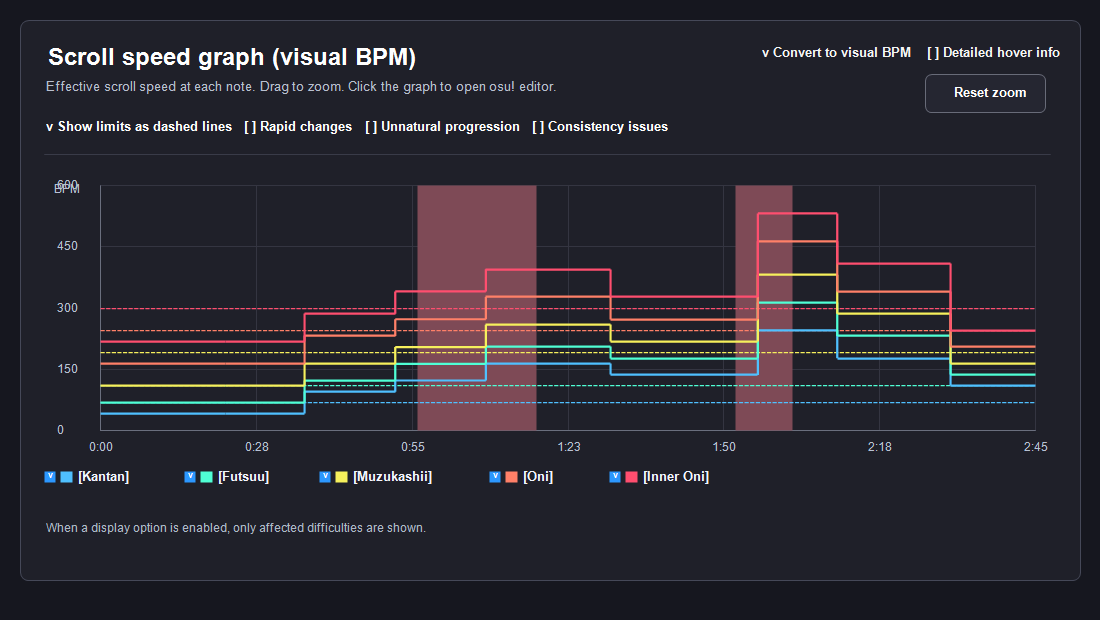Click the [Oni] legend label

(538, 477)
